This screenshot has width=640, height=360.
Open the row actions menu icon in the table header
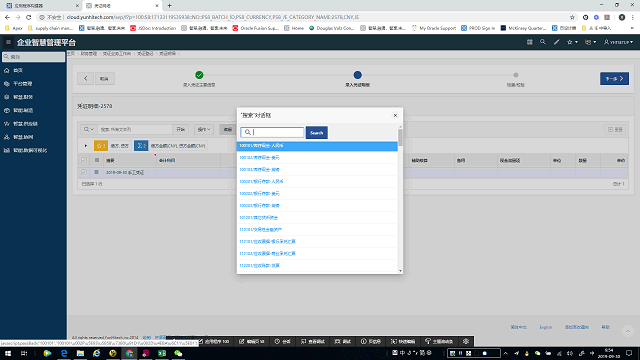97,160
